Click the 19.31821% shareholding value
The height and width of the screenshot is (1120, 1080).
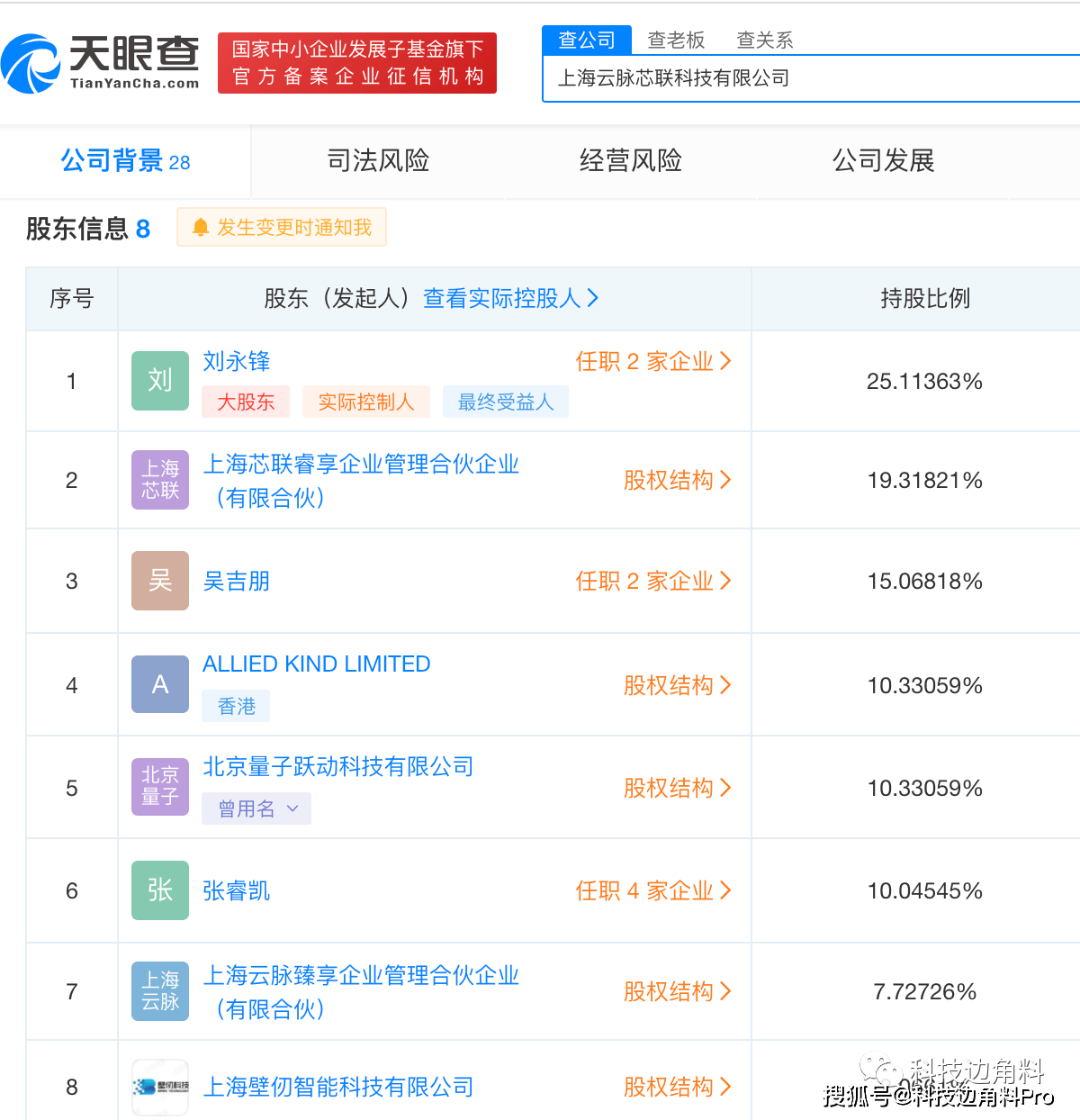tap(924, 480)
